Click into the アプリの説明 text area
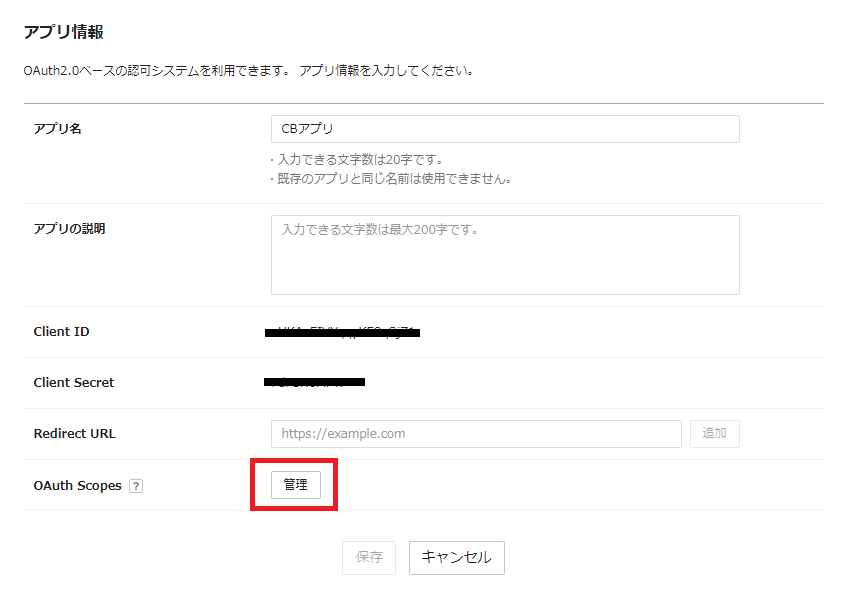Viewport: 858px width, 600px height. point(505,255)
